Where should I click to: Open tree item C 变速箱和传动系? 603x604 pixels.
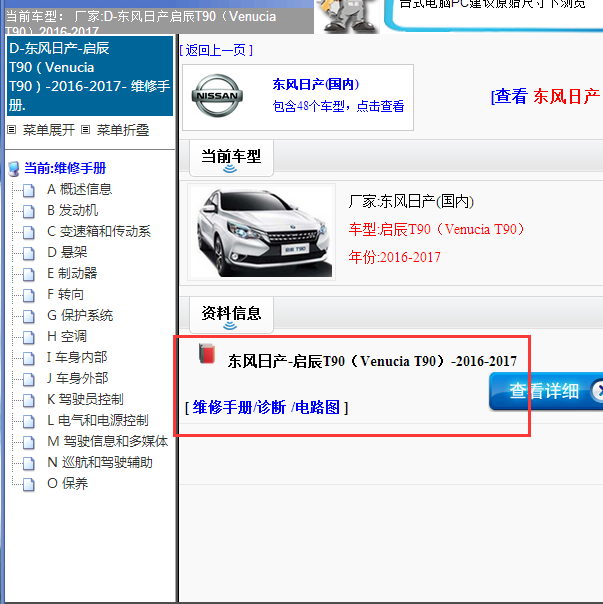pos(99,231)
